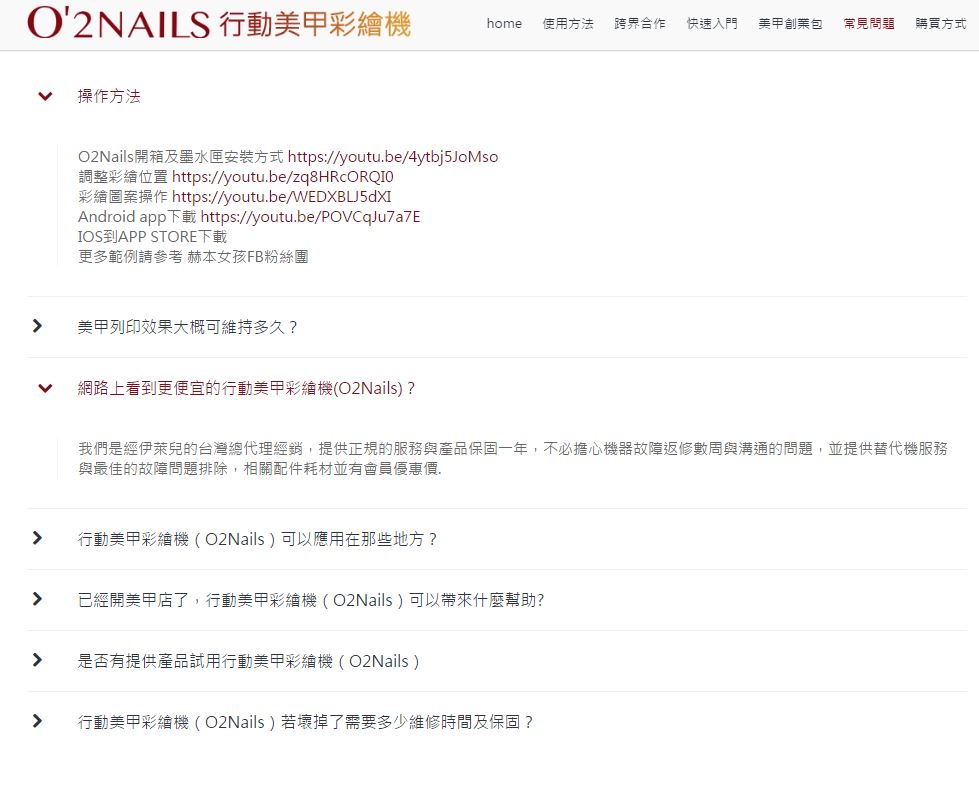979x788 pixels.
Task: Open the 維修時間及保固？ question title
Action: click(305, 722)
